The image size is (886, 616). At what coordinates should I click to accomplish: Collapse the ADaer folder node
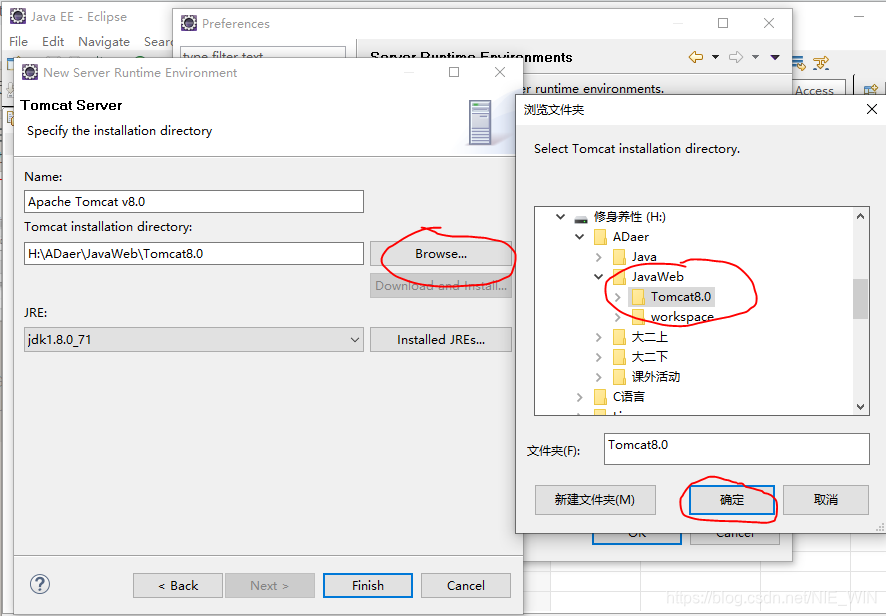click(x=580, y=236)
